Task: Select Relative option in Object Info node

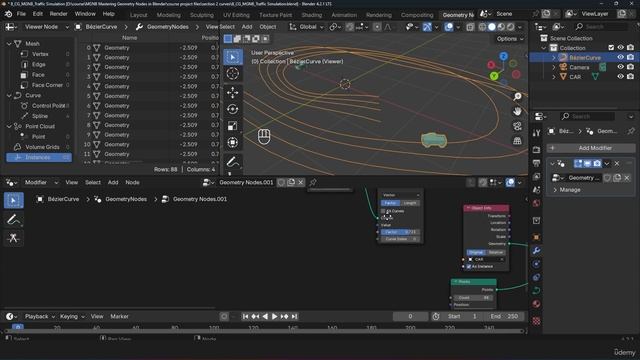Action: coord(496,252)
